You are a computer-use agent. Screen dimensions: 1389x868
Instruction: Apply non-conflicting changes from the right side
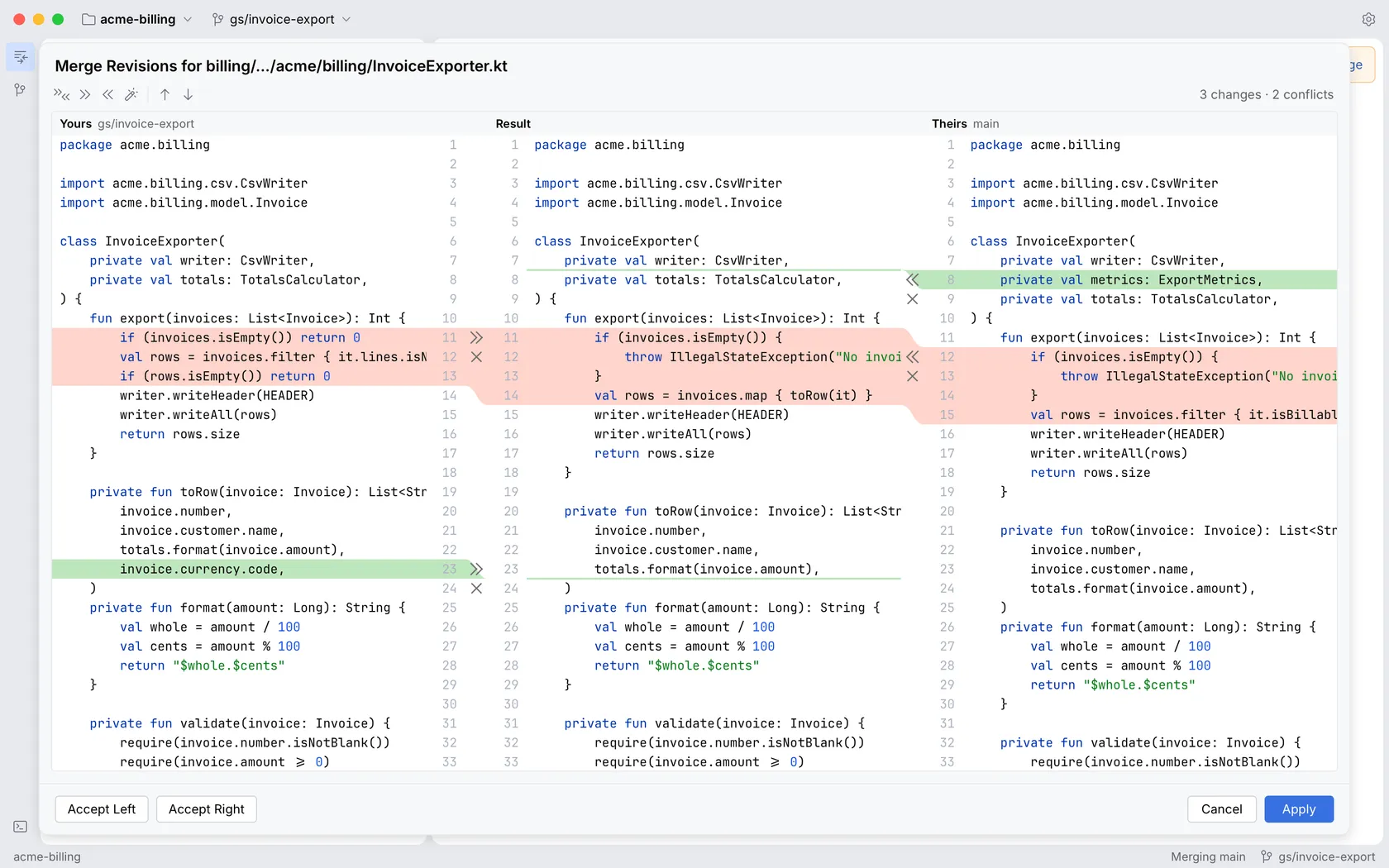pyautogui.click(x=107, y=94)
